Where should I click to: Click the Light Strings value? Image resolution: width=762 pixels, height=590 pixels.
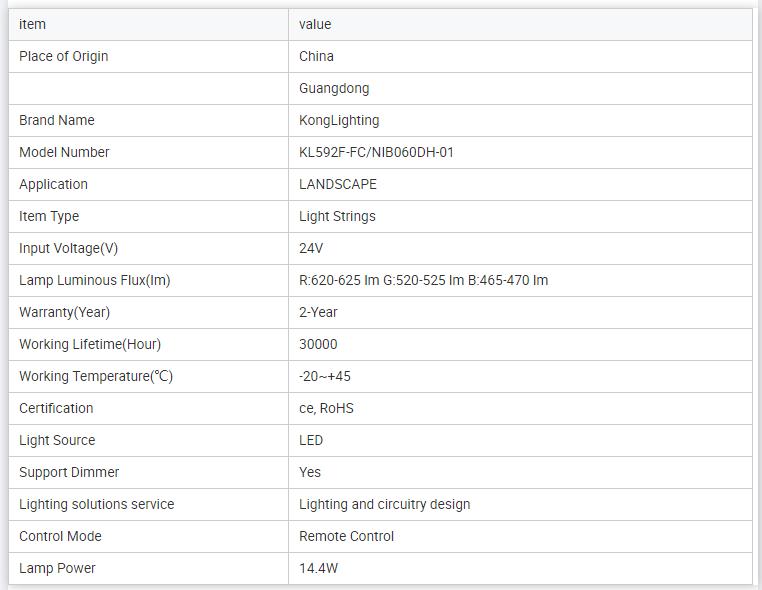337,216
